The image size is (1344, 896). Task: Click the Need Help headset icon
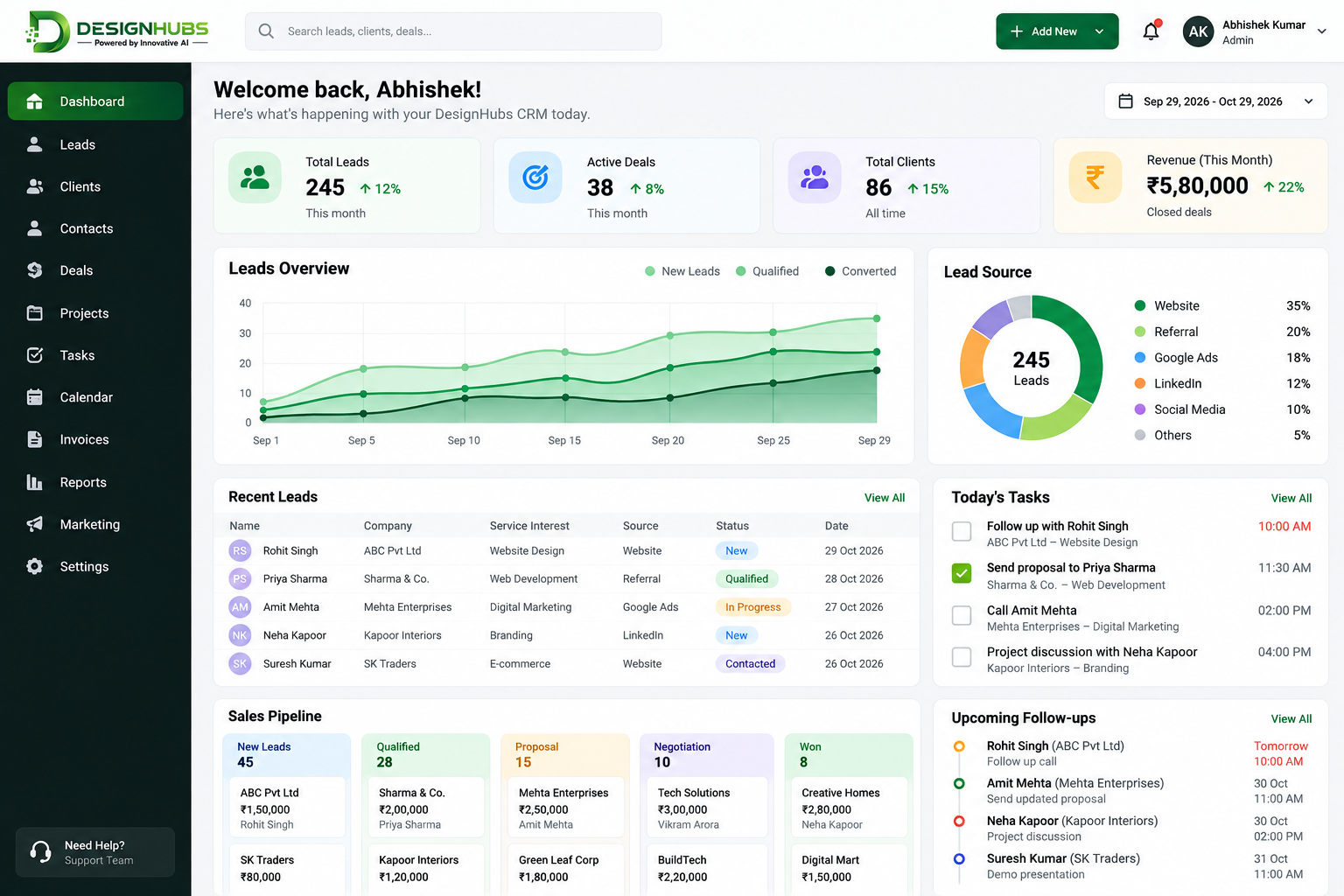coord(41,851)
